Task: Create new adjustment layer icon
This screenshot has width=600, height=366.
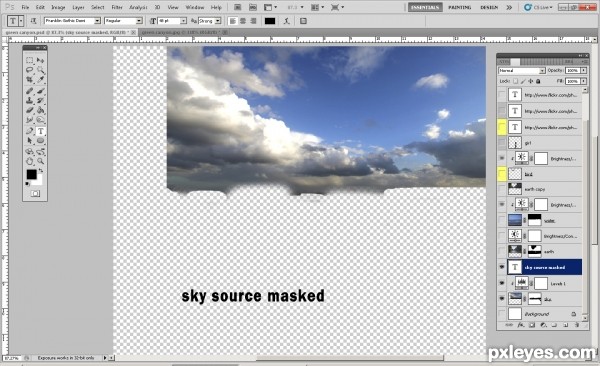Action: pyautogui.click(x=543, y=325)
